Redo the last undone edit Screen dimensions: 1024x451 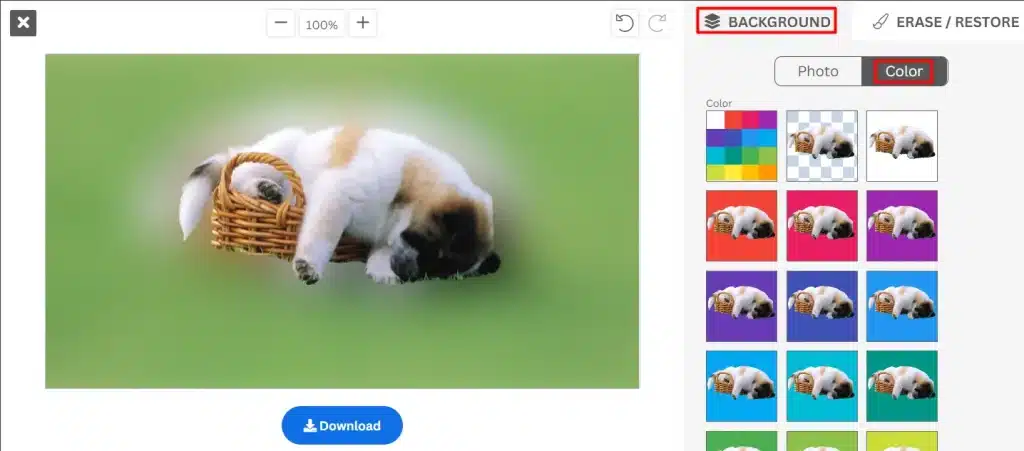click(x=657, y=23)
